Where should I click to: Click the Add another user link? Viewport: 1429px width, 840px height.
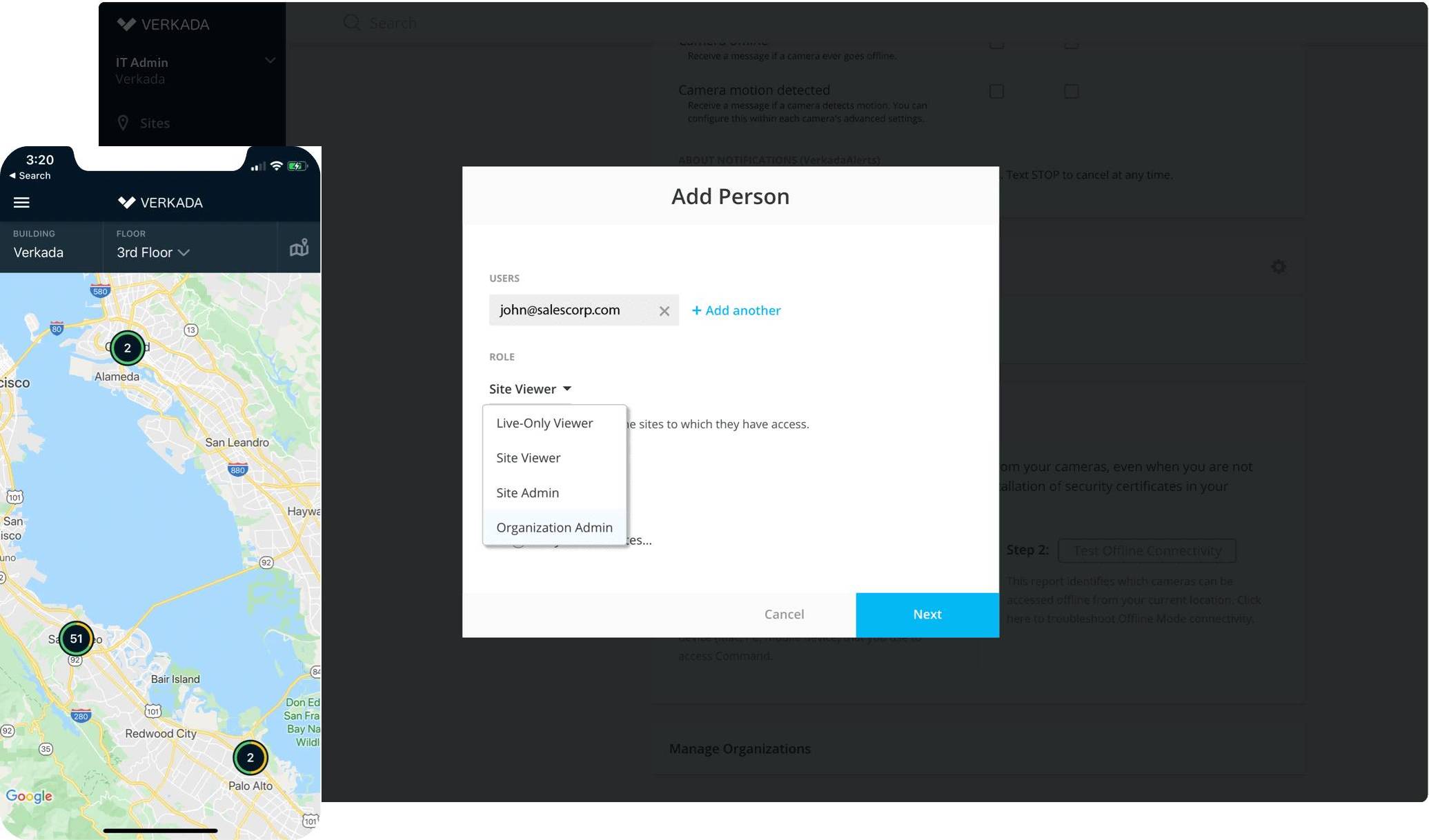(736, 310)
